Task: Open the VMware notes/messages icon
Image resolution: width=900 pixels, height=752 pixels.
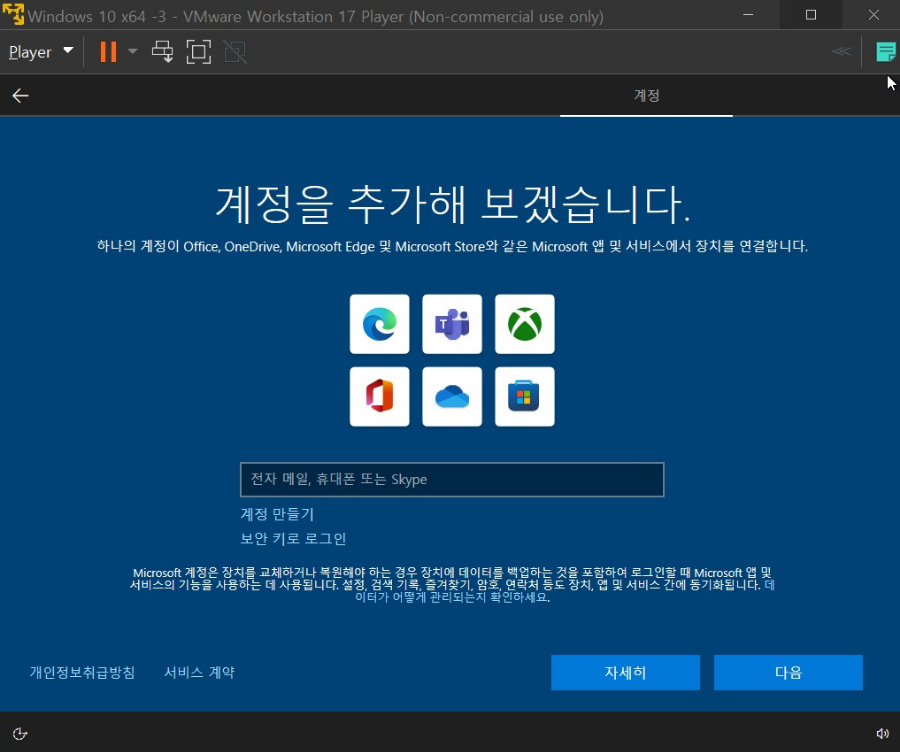Action: coord(886,52)
